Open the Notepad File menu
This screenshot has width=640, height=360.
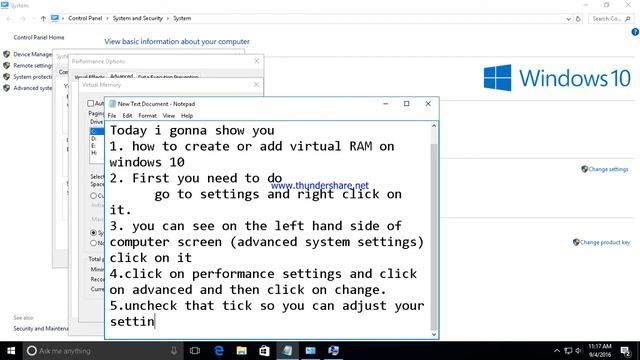click(x=111, y=116)
